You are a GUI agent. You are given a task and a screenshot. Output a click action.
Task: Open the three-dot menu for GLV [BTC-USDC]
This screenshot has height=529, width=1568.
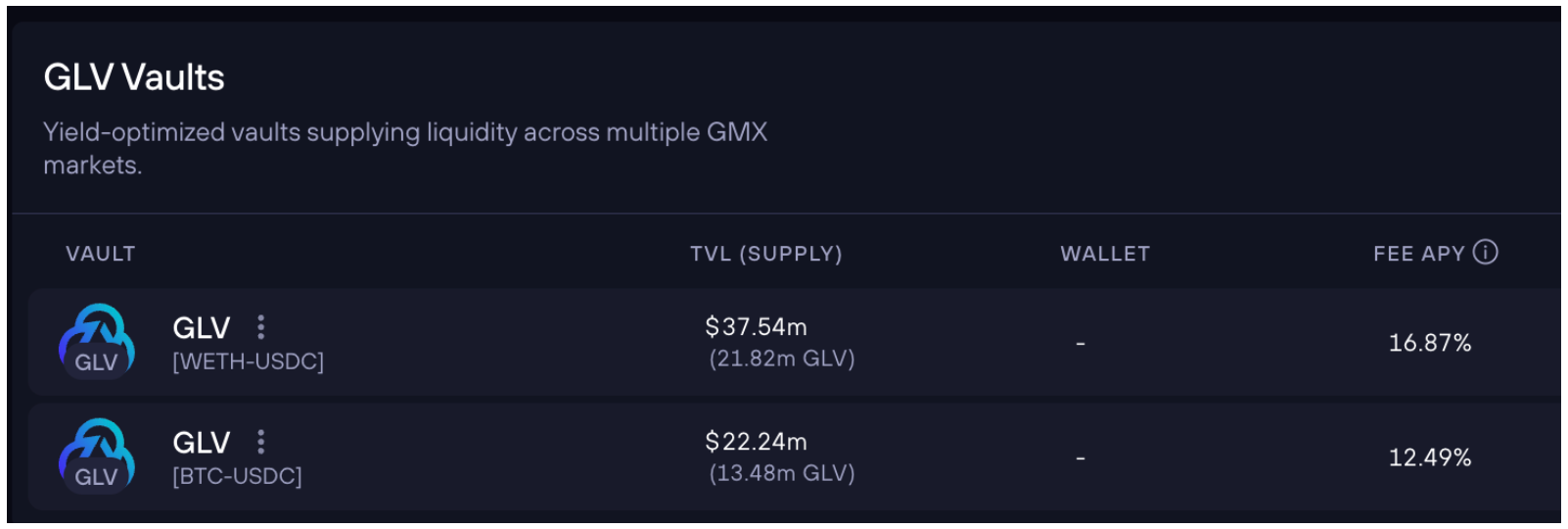(260, 442)
